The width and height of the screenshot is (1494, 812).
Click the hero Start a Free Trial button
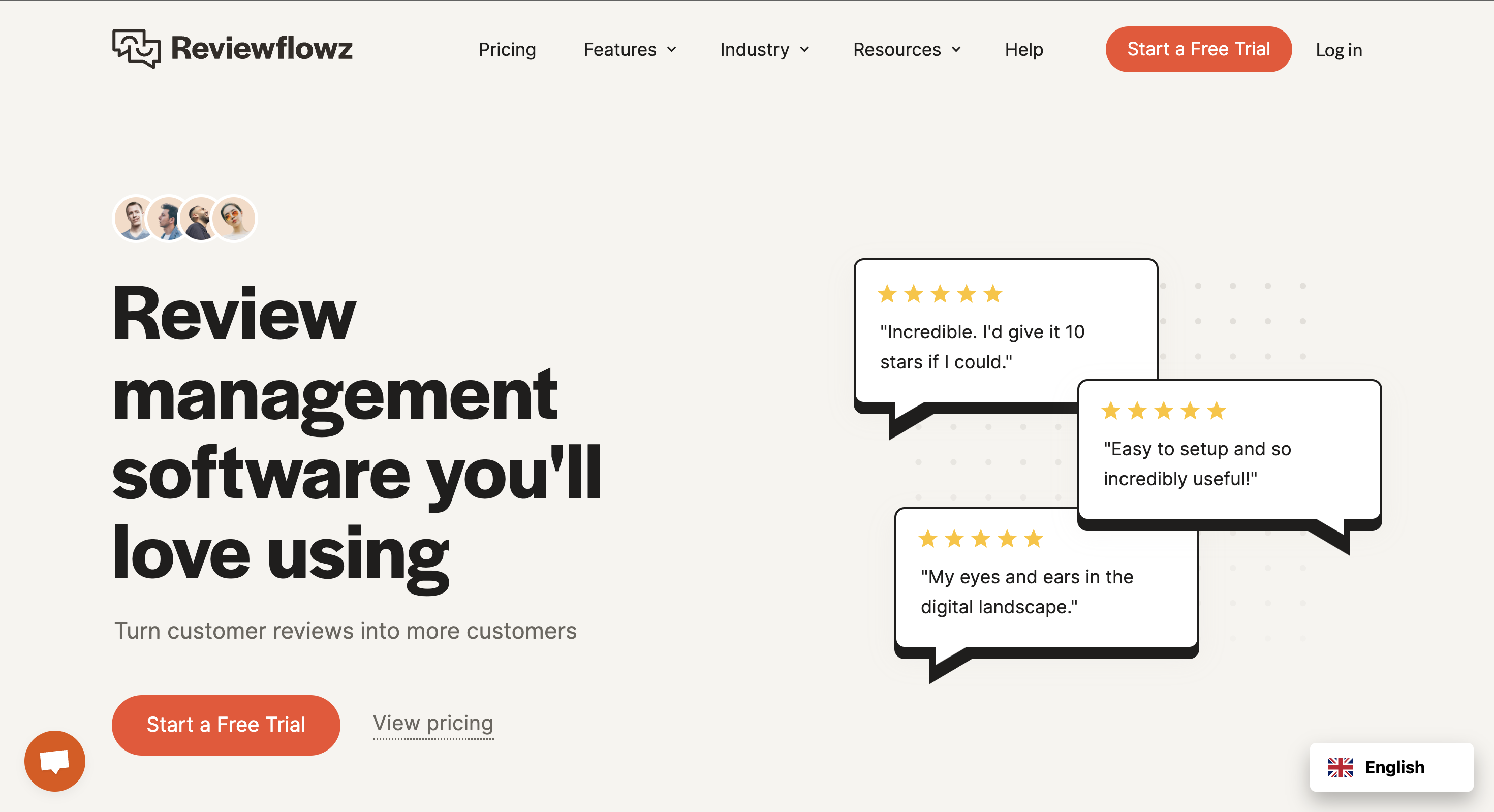coord(226,725)
